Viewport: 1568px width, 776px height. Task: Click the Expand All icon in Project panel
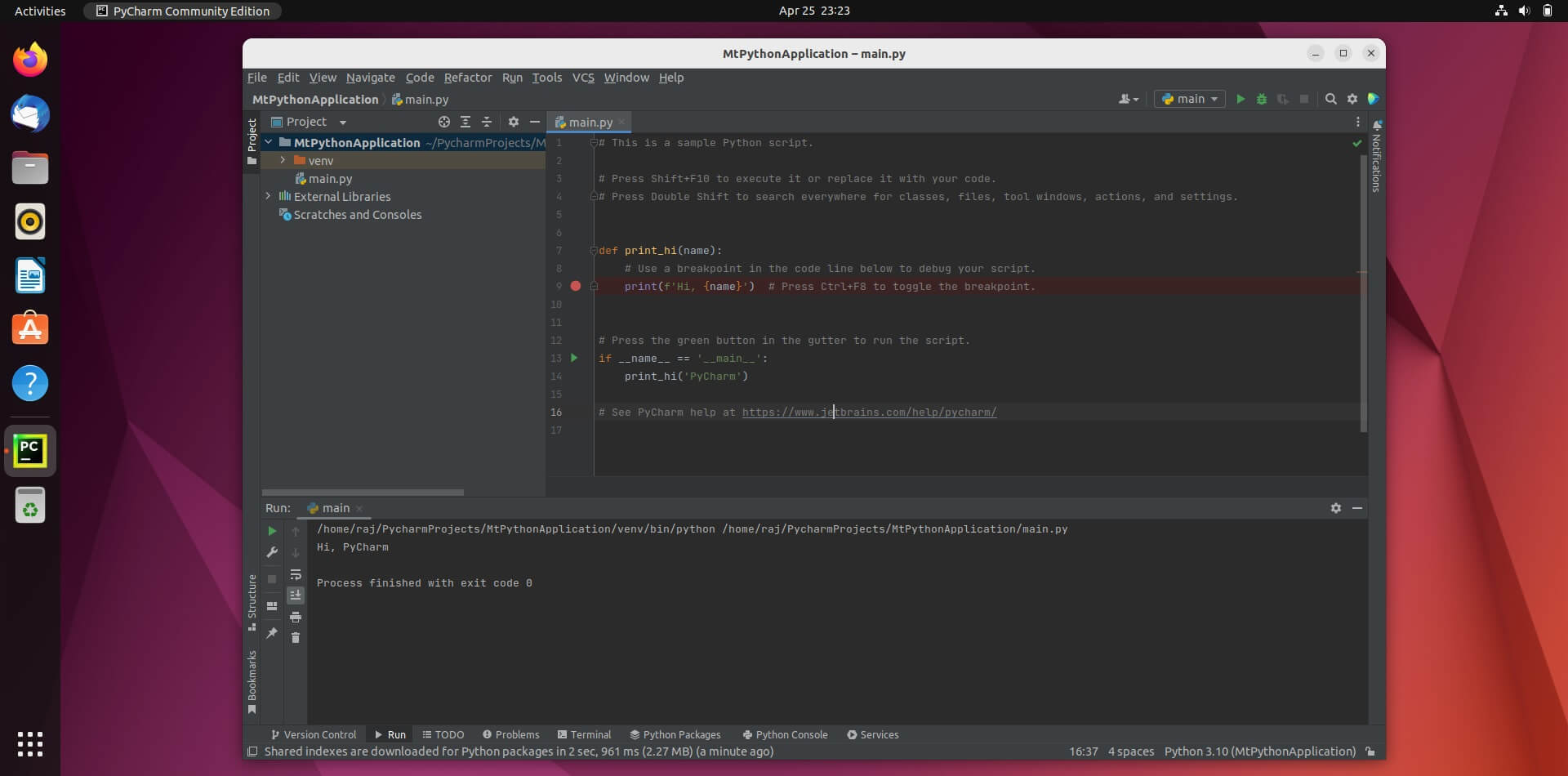point(465,122)
